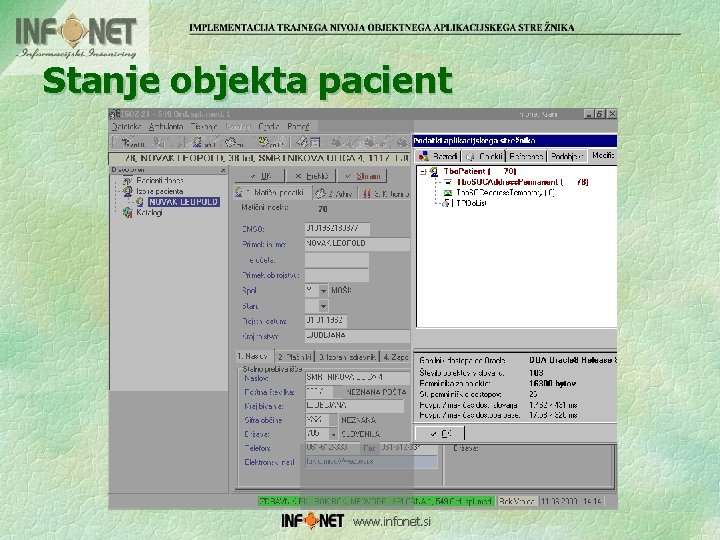Select Pacienti danes tree entry
Viewport: 720px width, 540px height.
(159, 180)
